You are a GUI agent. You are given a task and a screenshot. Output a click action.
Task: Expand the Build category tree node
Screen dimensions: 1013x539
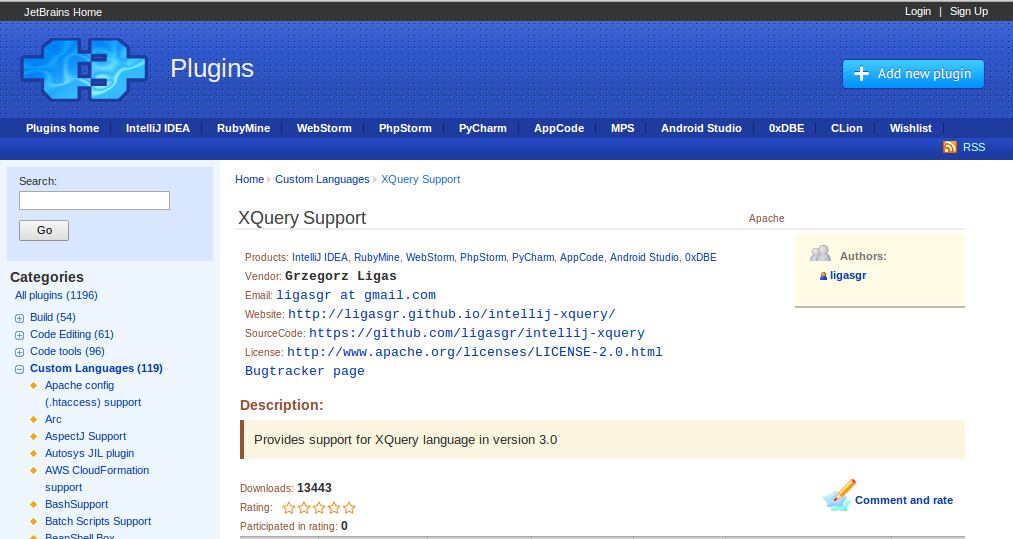click(x=19, y=318)
